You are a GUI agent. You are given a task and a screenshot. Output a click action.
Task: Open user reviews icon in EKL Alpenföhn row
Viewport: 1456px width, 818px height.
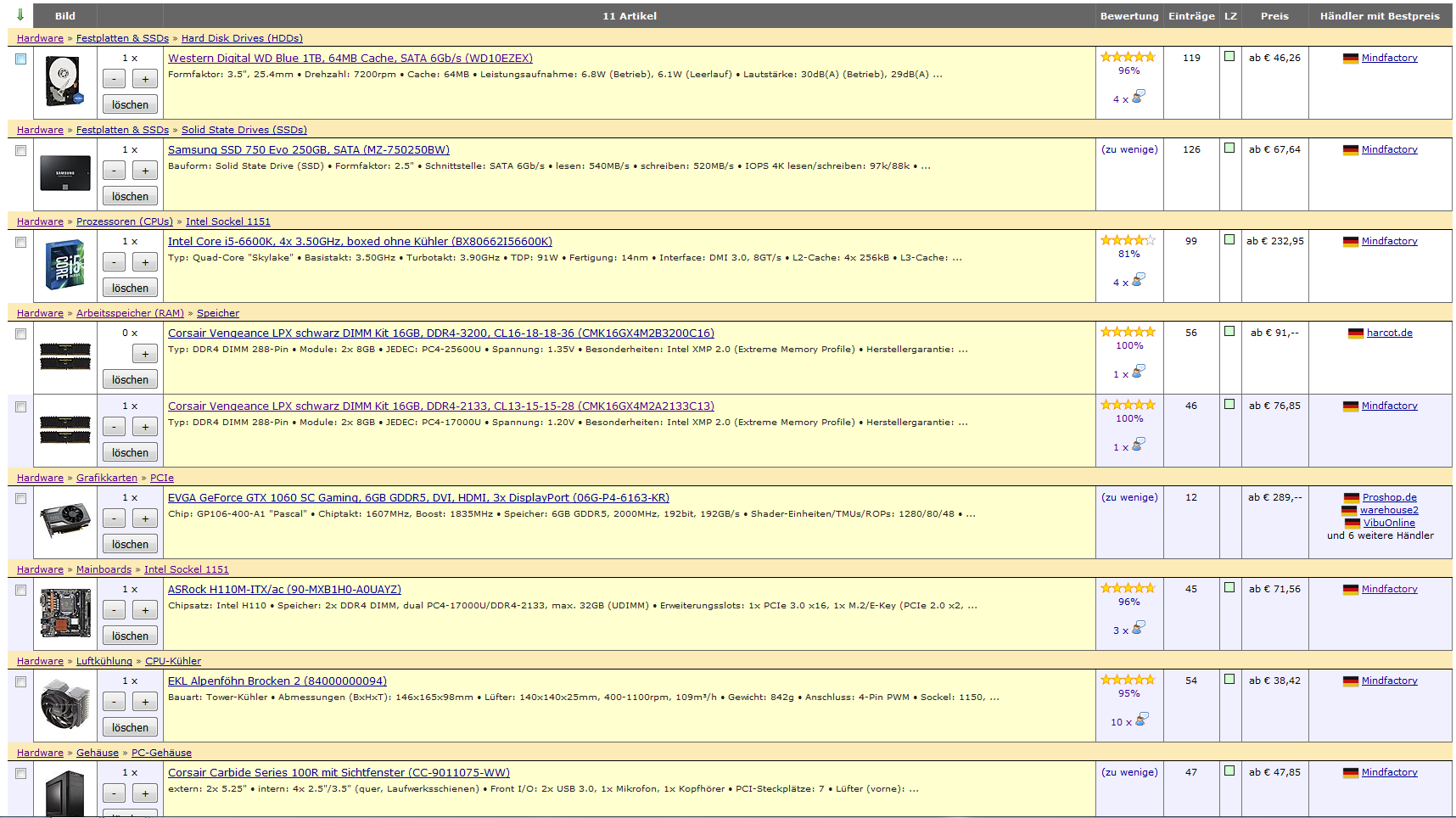tap(1142, 720)
